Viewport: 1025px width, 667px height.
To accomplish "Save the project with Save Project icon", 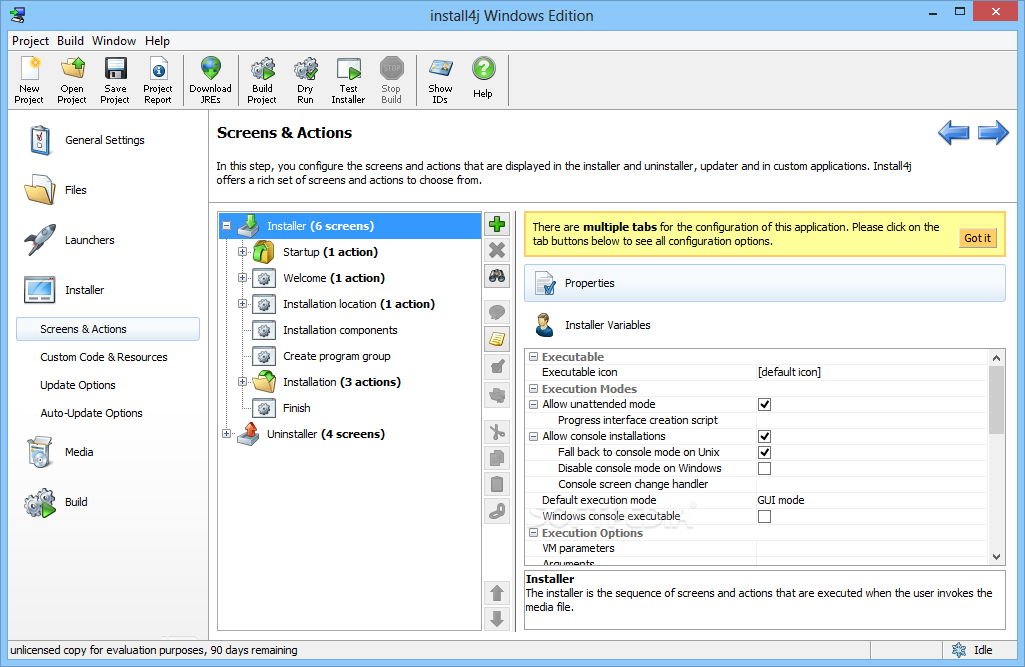I will [115, 80].
